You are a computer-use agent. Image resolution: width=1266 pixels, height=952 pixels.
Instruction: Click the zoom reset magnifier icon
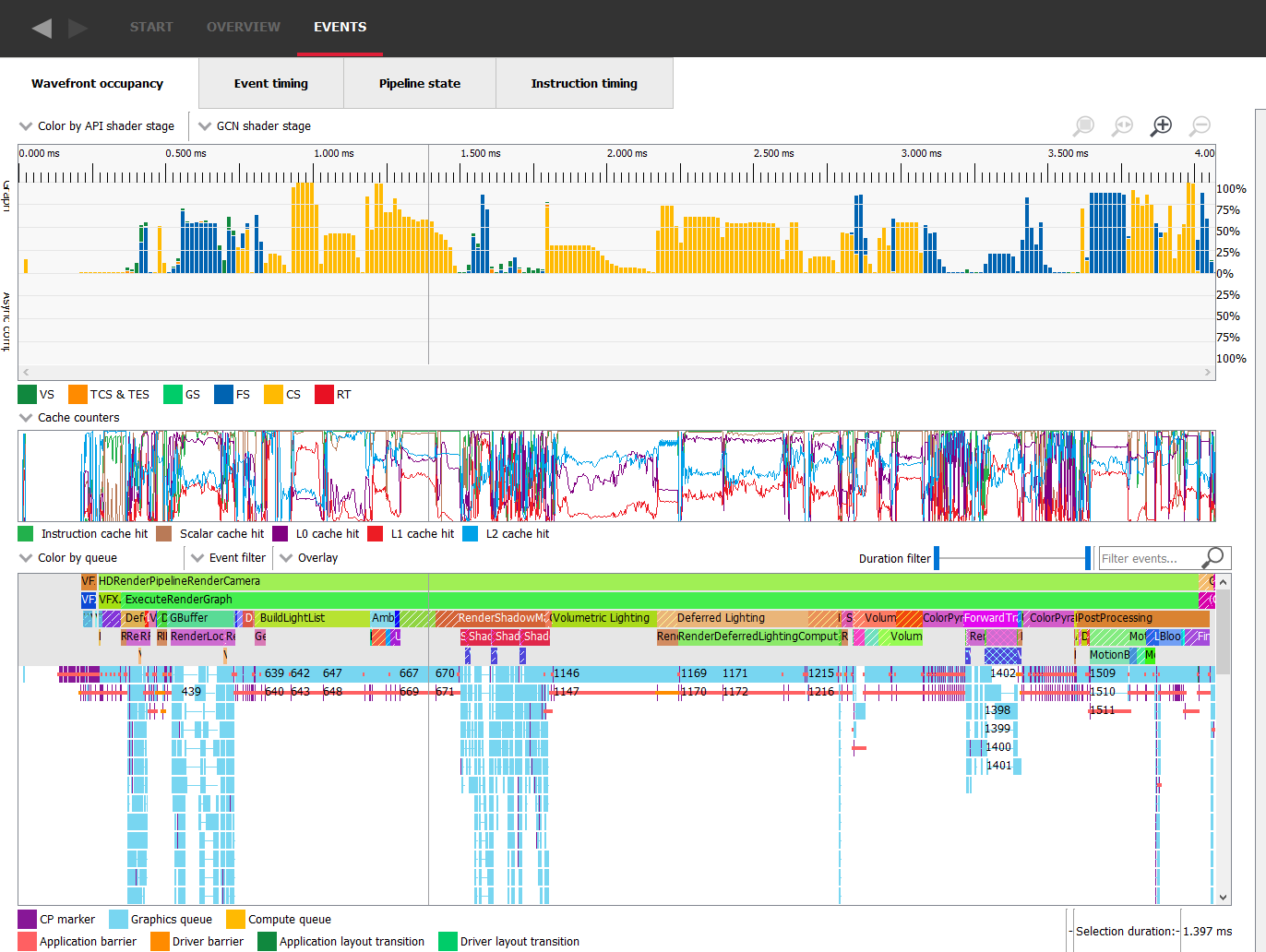click(1122, 126)
